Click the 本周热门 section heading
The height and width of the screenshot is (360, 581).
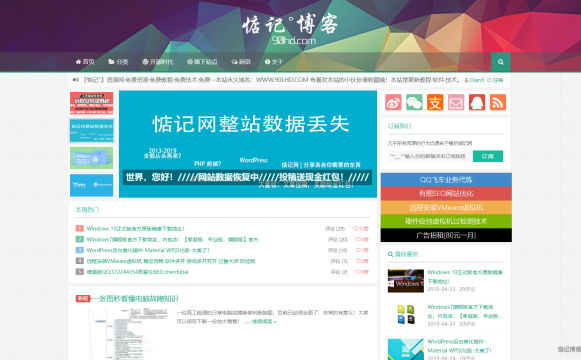[87, 210]
